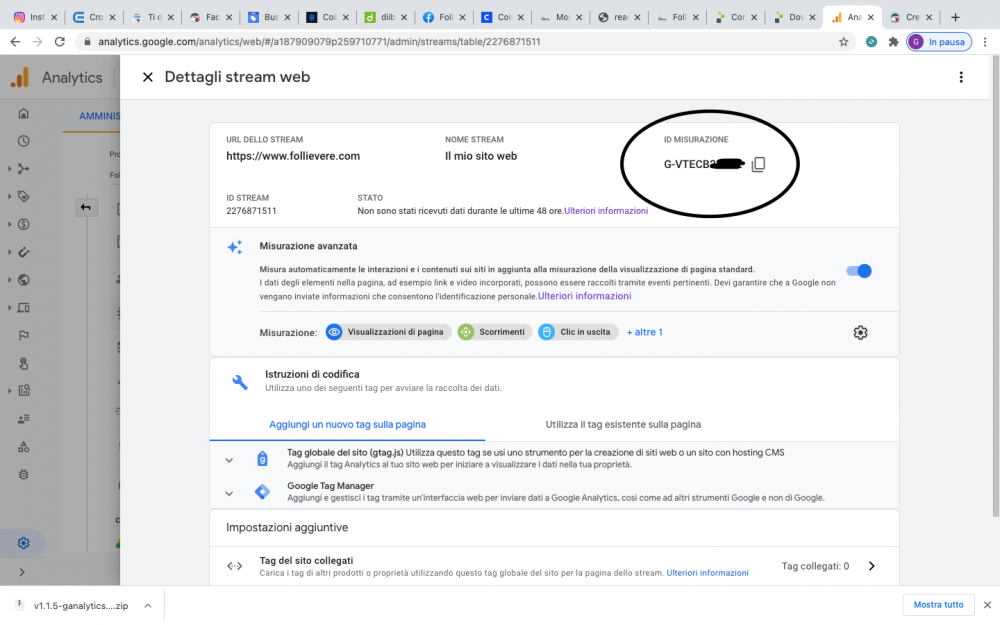This screenshot has height=625, width=1000.
Task: Go back with browser back arrow
Action: click(15, 41)
